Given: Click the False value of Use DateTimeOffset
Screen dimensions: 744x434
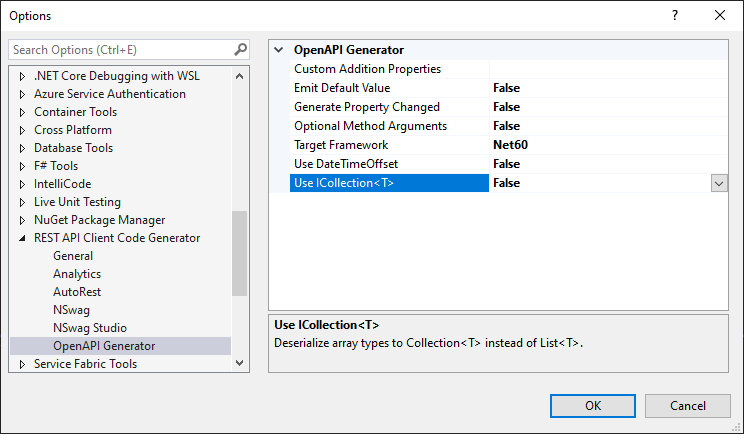Looking at the screenshot, I should tap(506, 164).
